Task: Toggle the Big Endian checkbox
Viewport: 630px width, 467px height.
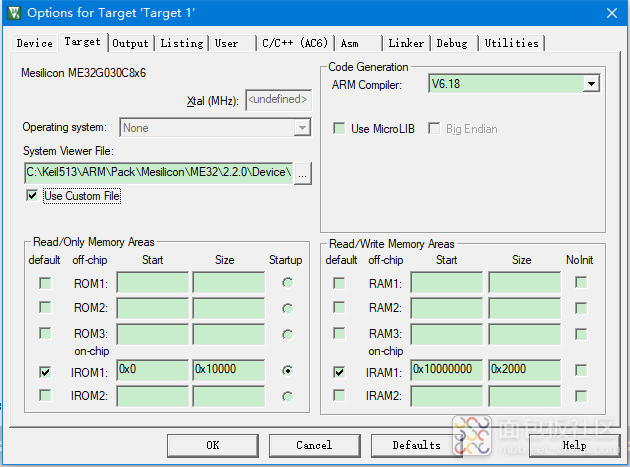Action: (434, 129)
